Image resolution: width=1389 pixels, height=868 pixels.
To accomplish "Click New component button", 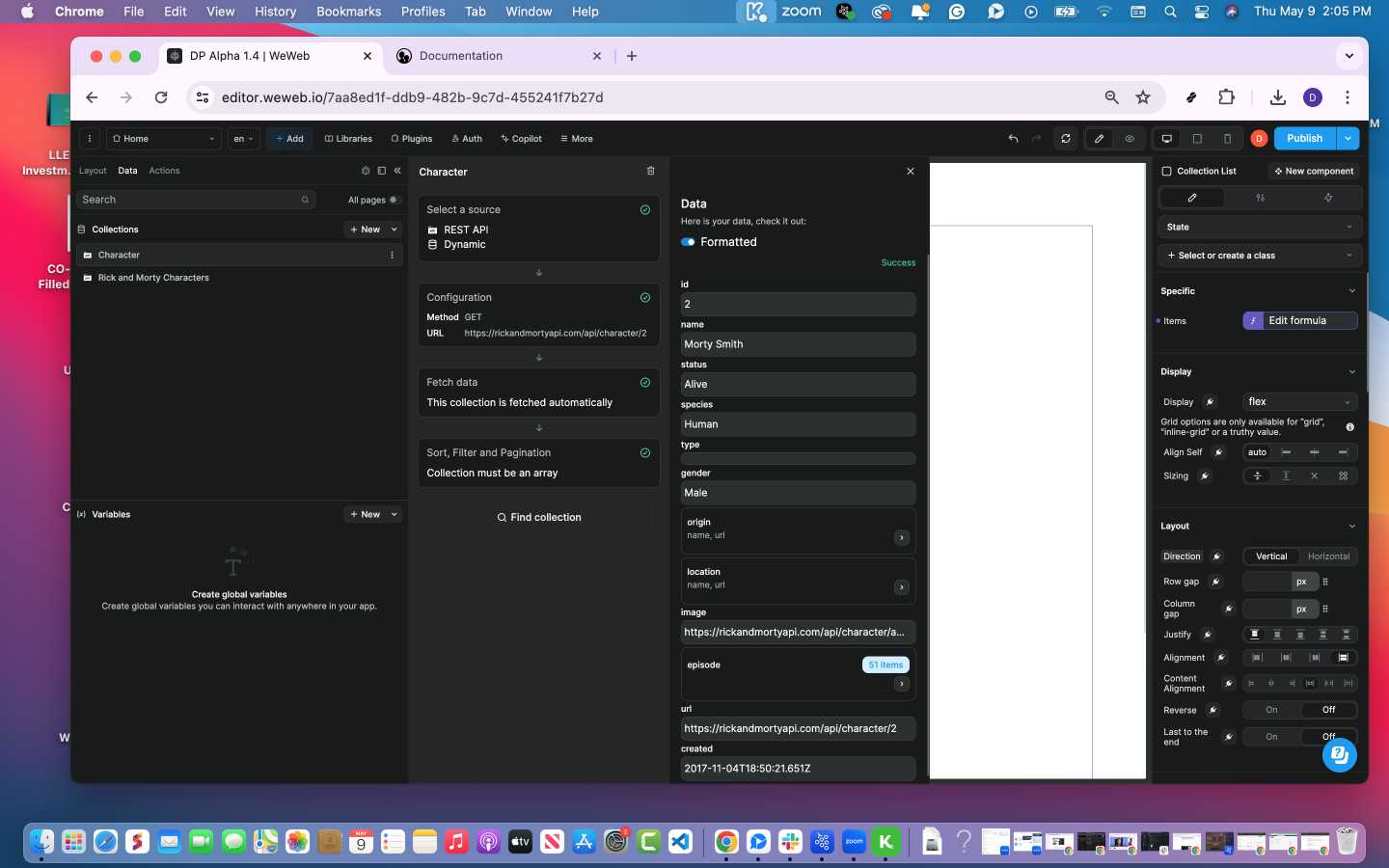I will (x=1314, y=172).
